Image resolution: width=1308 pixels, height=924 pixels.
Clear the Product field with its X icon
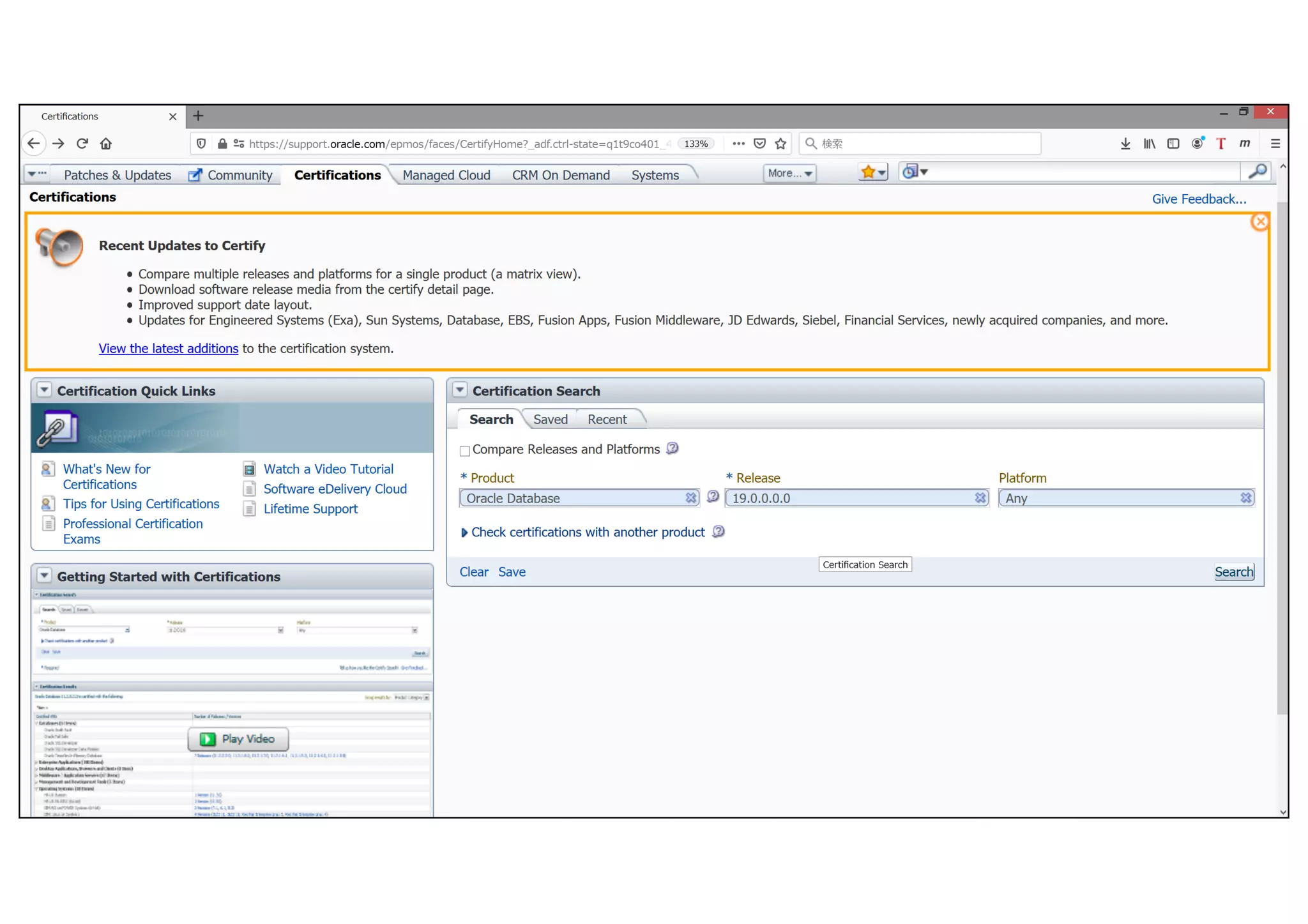pyautogui.click(x=690, y=498)
